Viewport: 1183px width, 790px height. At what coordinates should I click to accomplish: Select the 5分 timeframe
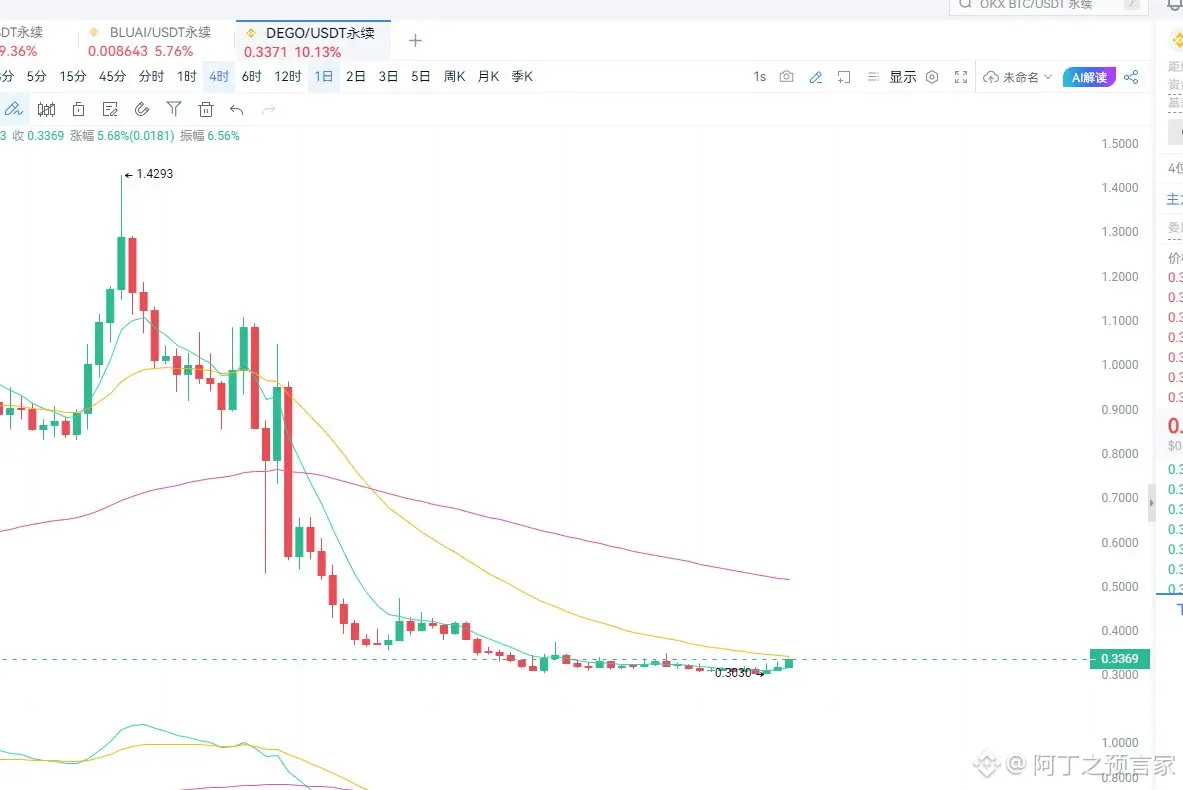coord(36,76)
